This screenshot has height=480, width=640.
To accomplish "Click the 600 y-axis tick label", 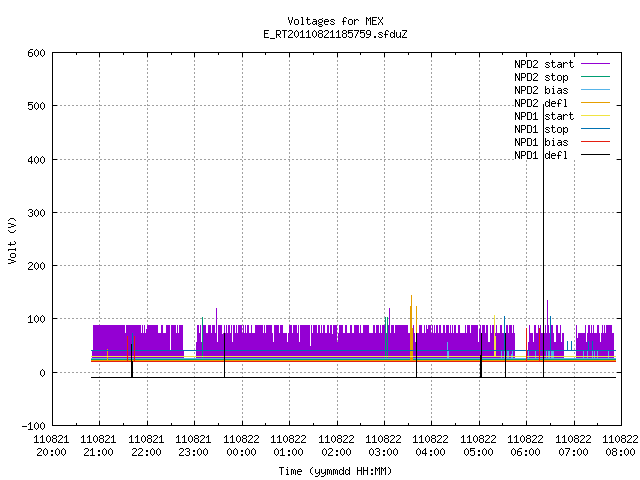I will [x=36, y=53].
